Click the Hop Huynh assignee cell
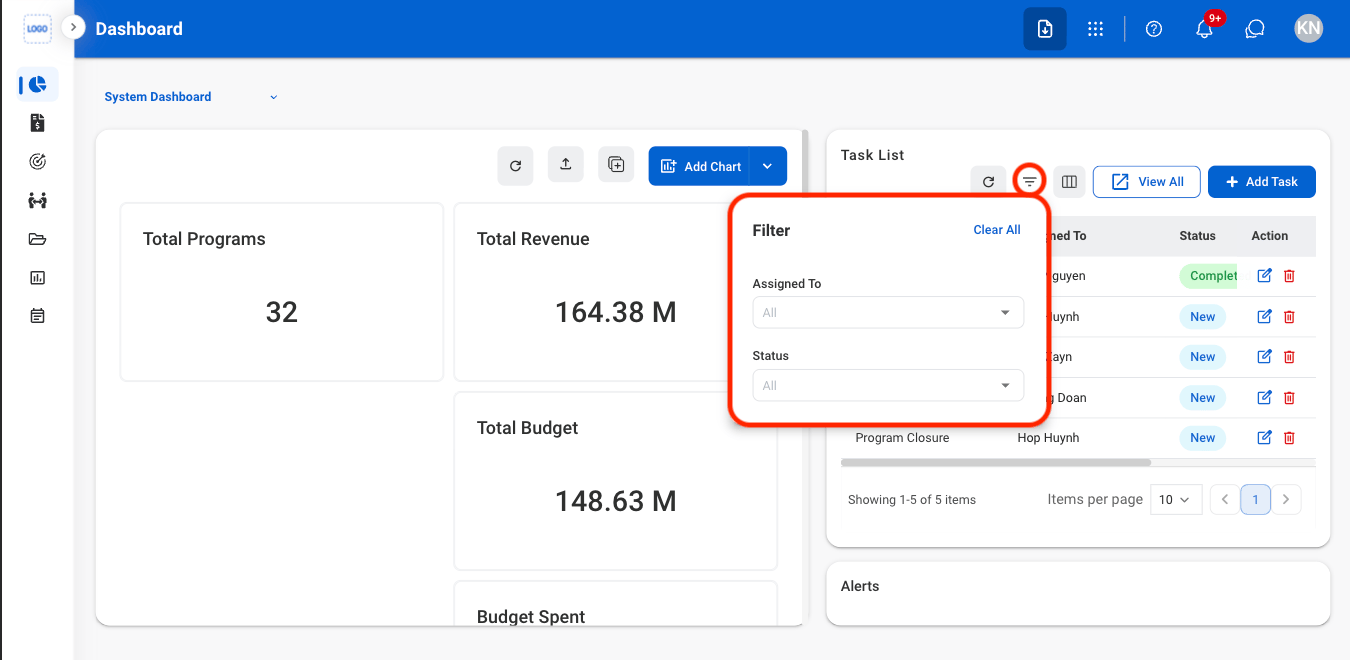This screenshot has width=1350, height=660. (1048, 438)
